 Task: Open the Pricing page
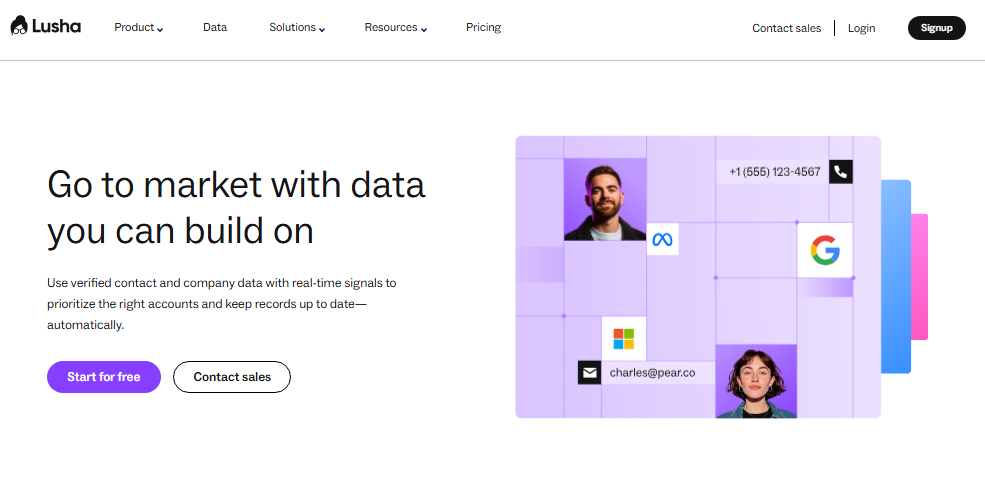coord(483,28)
